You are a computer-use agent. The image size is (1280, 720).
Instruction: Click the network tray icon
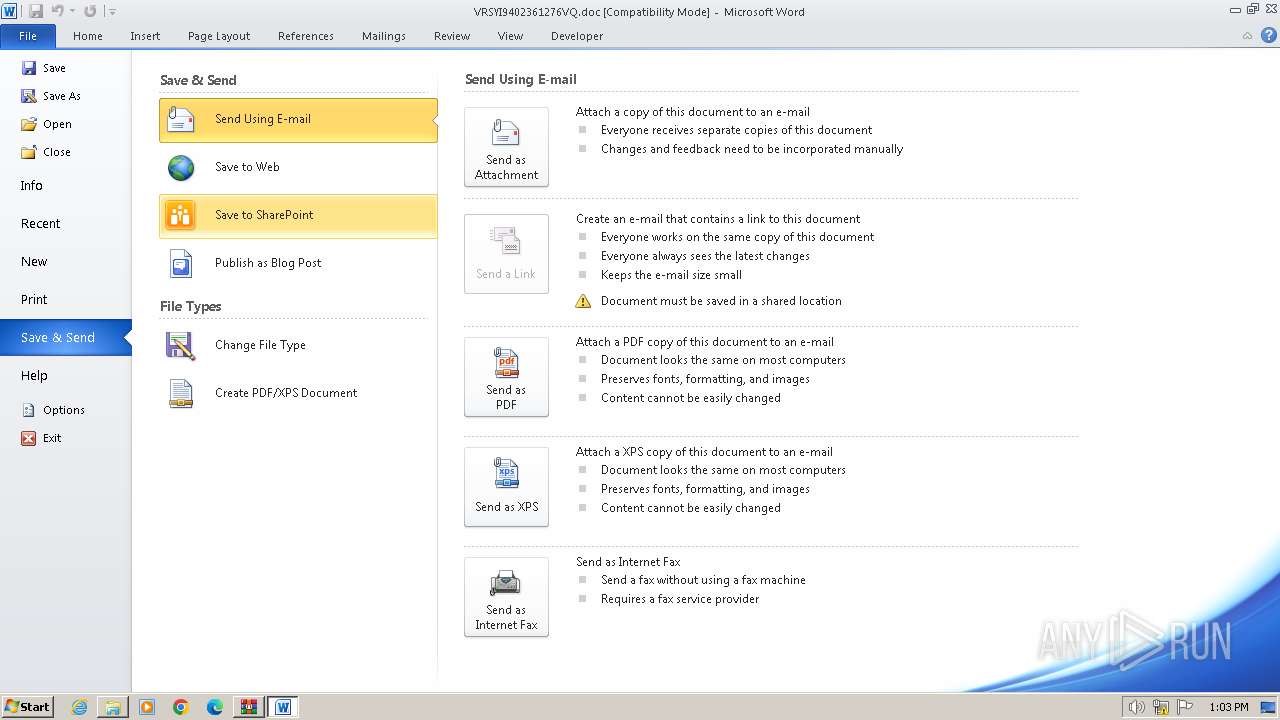click(1161, 707)
